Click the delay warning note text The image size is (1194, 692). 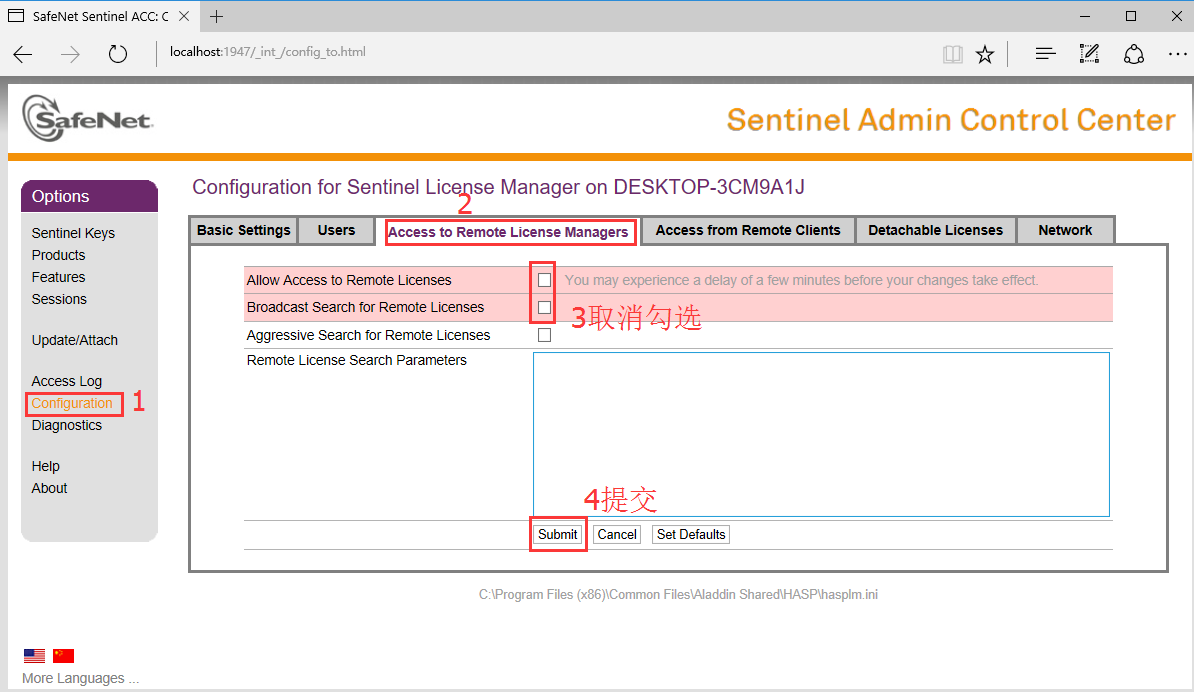pyautogui.click(x=801, y=280)
